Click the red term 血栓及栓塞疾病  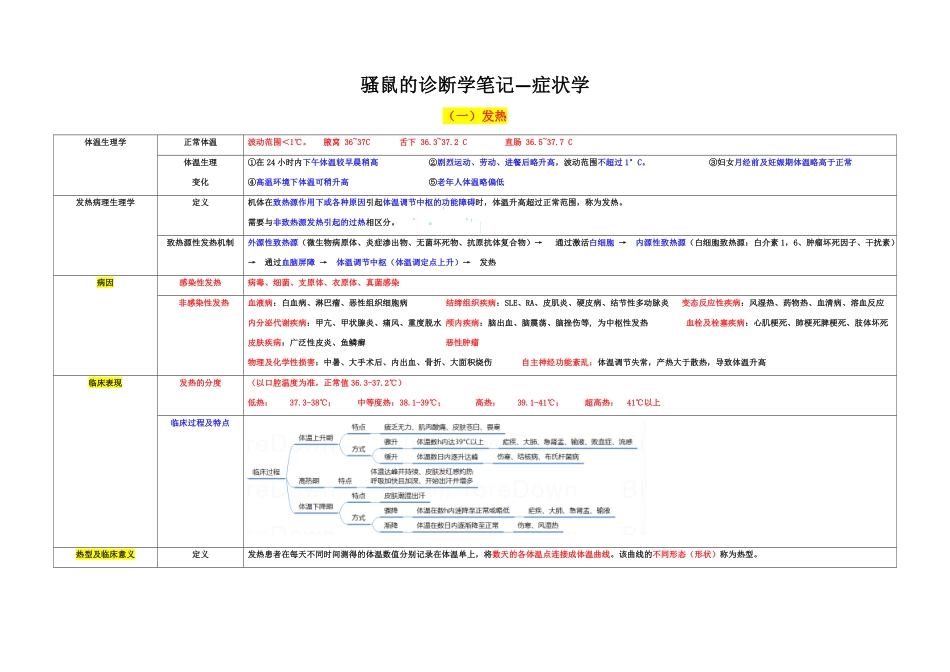tap(715, 323)
